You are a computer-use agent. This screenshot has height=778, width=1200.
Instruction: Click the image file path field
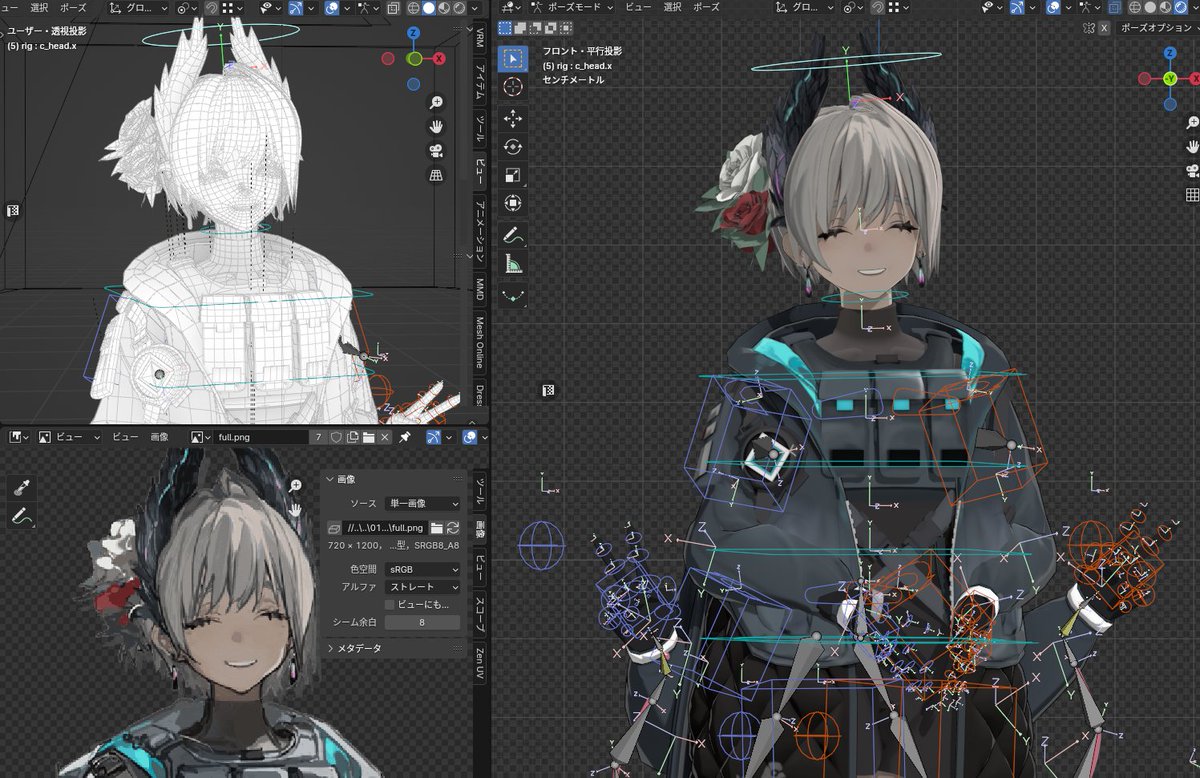386,527
